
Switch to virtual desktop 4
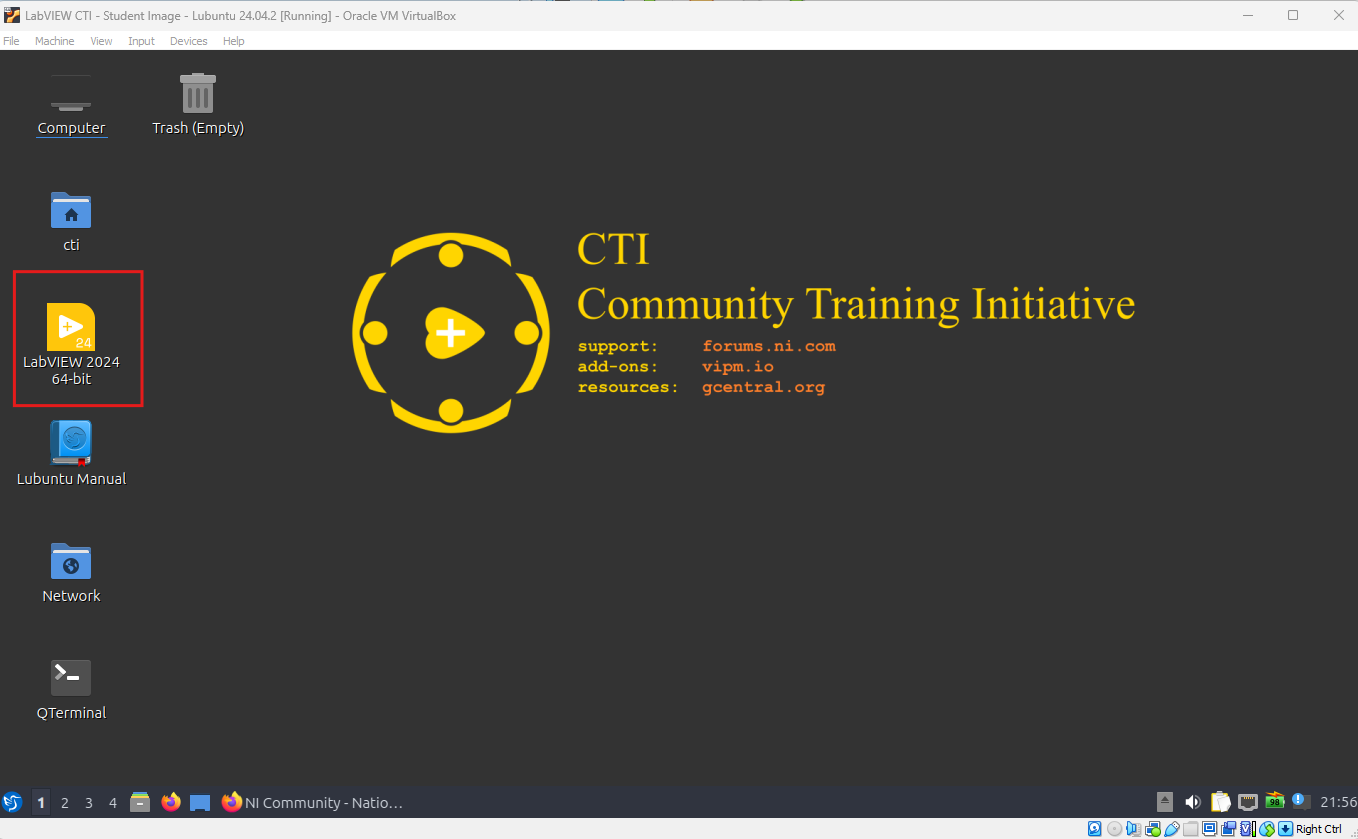113,802
